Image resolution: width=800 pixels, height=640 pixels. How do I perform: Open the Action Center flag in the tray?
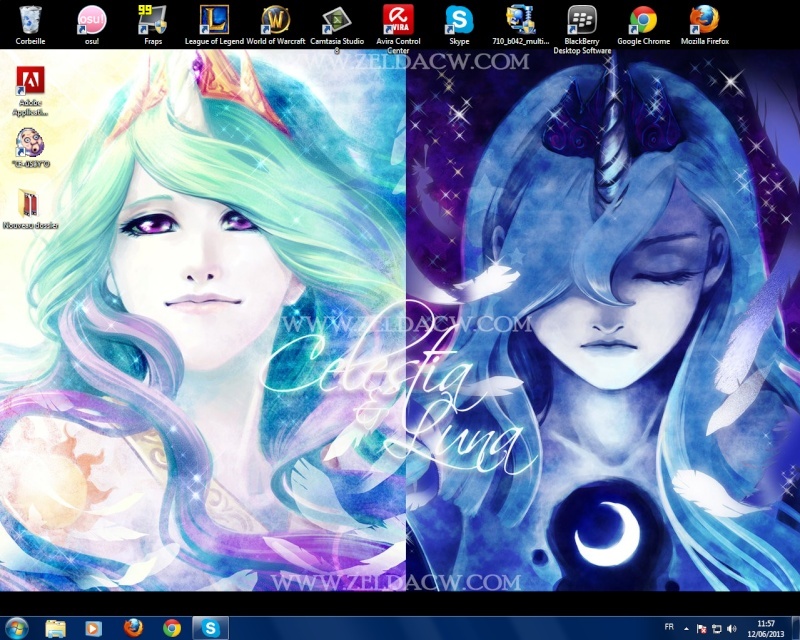pyautogui.click(x=701, y=629)
